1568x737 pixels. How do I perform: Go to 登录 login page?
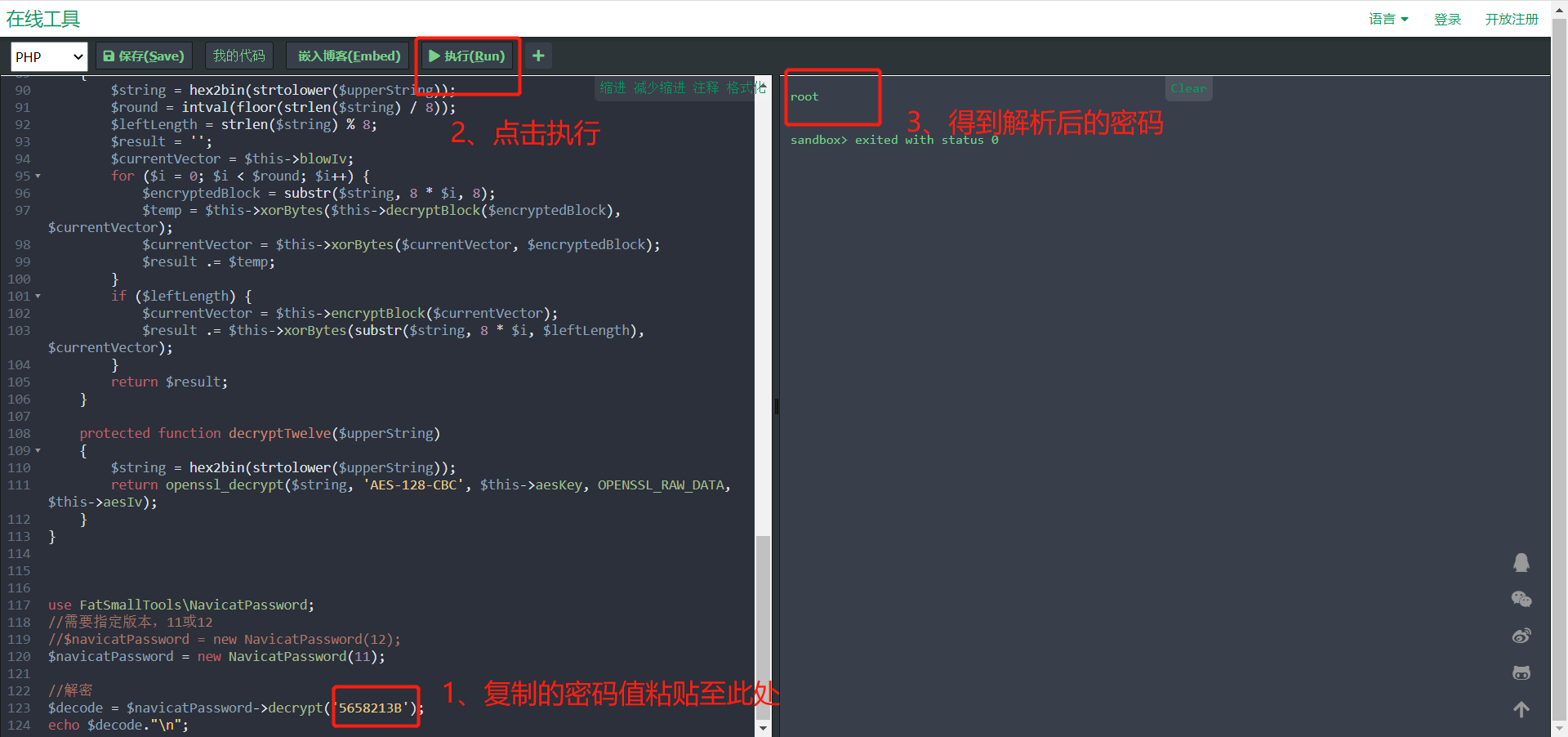pyautogui.click(x=1447, y=19)
